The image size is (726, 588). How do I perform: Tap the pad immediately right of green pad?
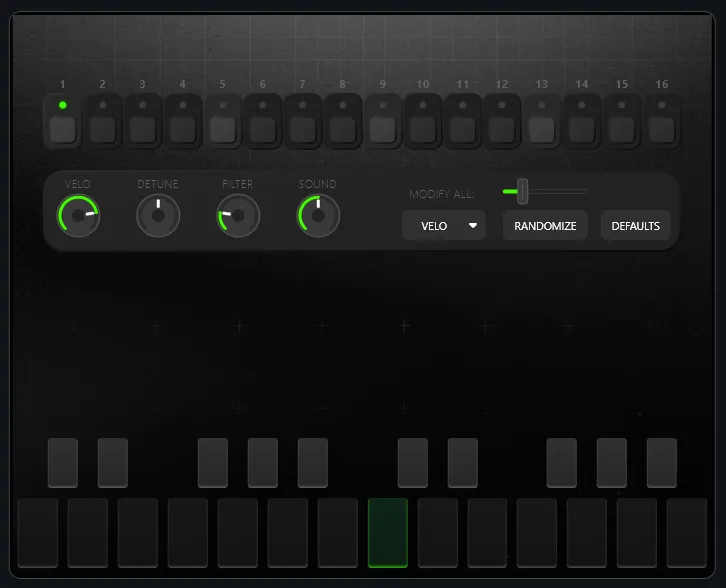pos(438,533)
